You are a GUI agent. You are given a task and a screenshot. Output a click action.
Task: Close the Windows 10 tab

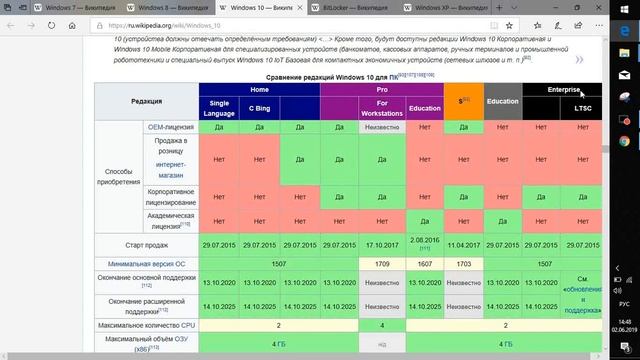coord(300,8)
